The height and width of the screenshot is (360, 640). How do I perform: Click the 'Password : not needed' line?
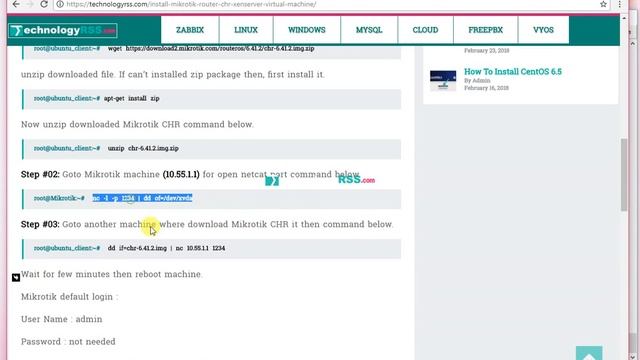tap(68, 342)
